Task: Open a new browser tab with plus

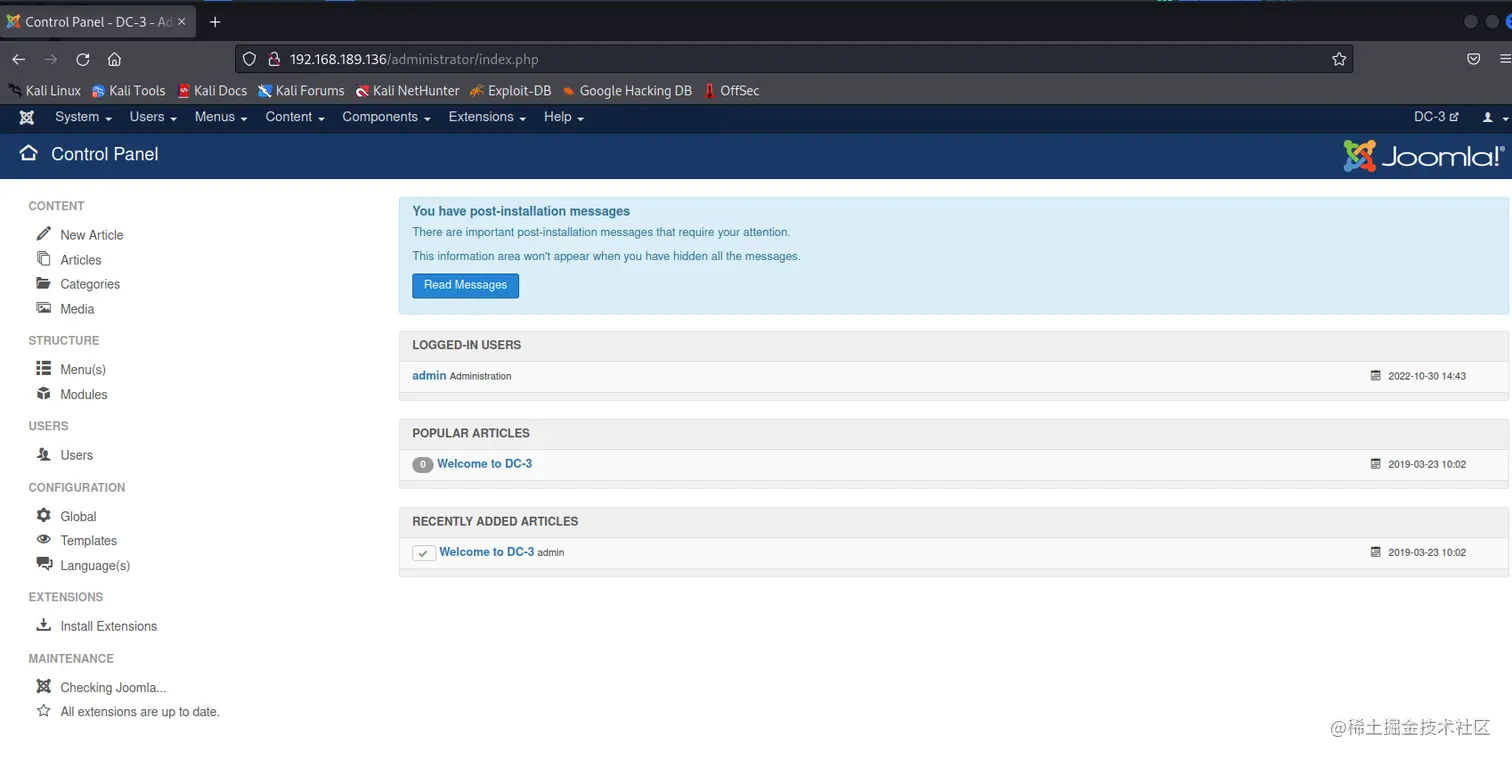Action: (x=215, y=22)
